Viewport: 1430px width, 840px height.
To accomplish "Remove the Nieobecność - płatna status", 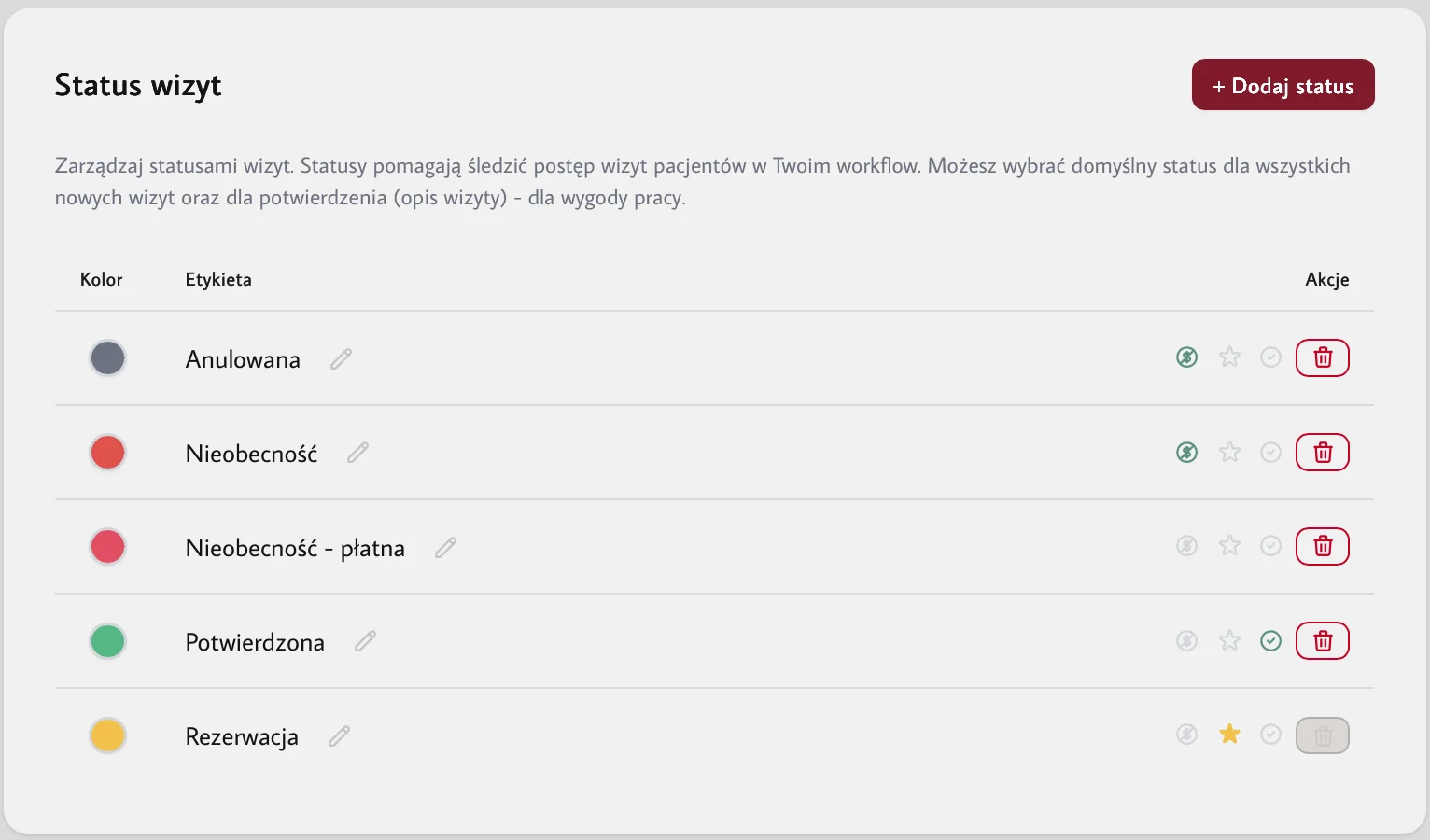I will point(1323,546).
